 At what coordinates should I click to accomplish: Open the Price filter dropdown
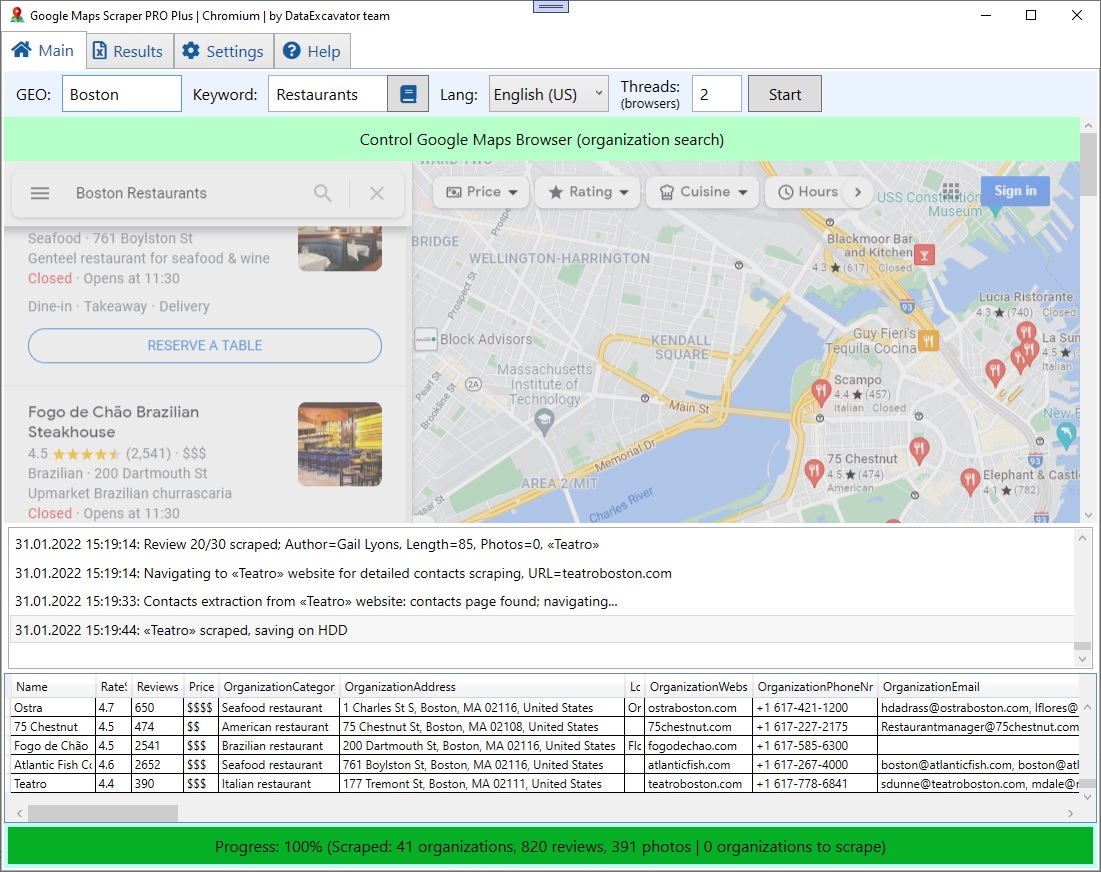coord(483,192)
